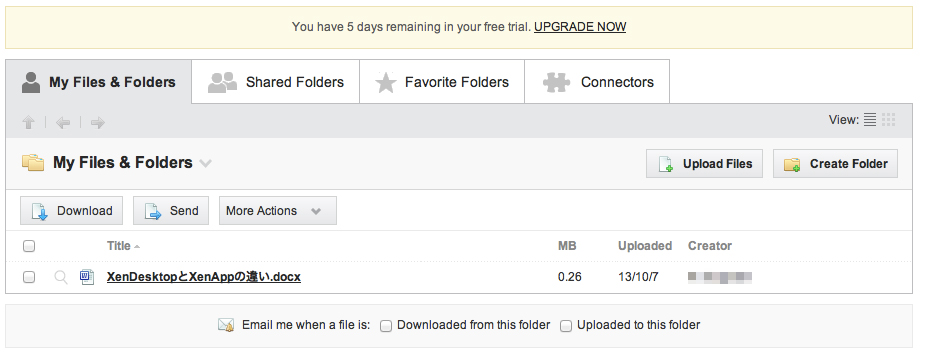Open the Connectors tab
926x361 pixels.
[x=597, y=82]
